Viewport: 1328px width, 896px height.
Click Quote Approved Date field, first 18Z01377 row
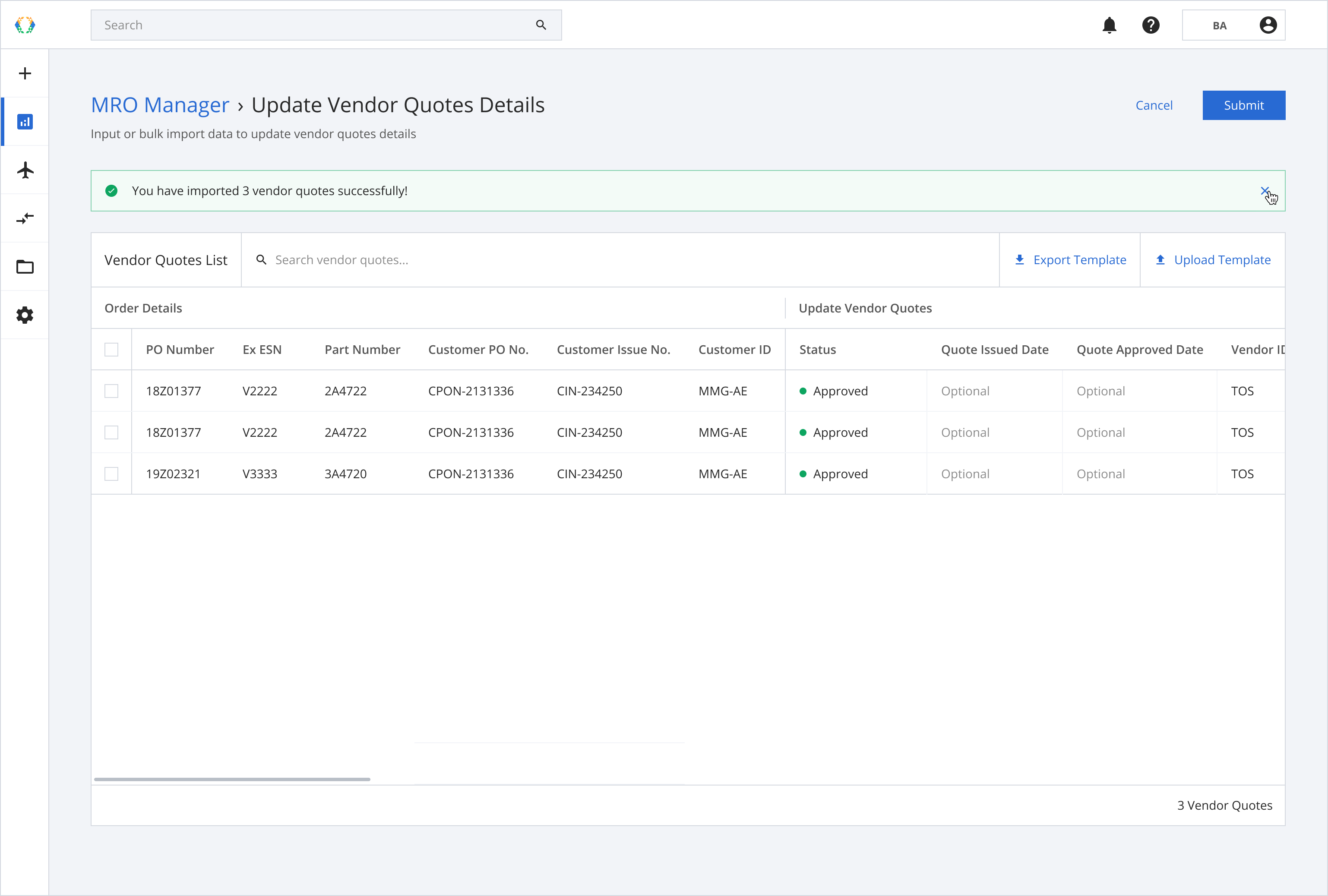pyautogui.click(x=1139, y=391)
